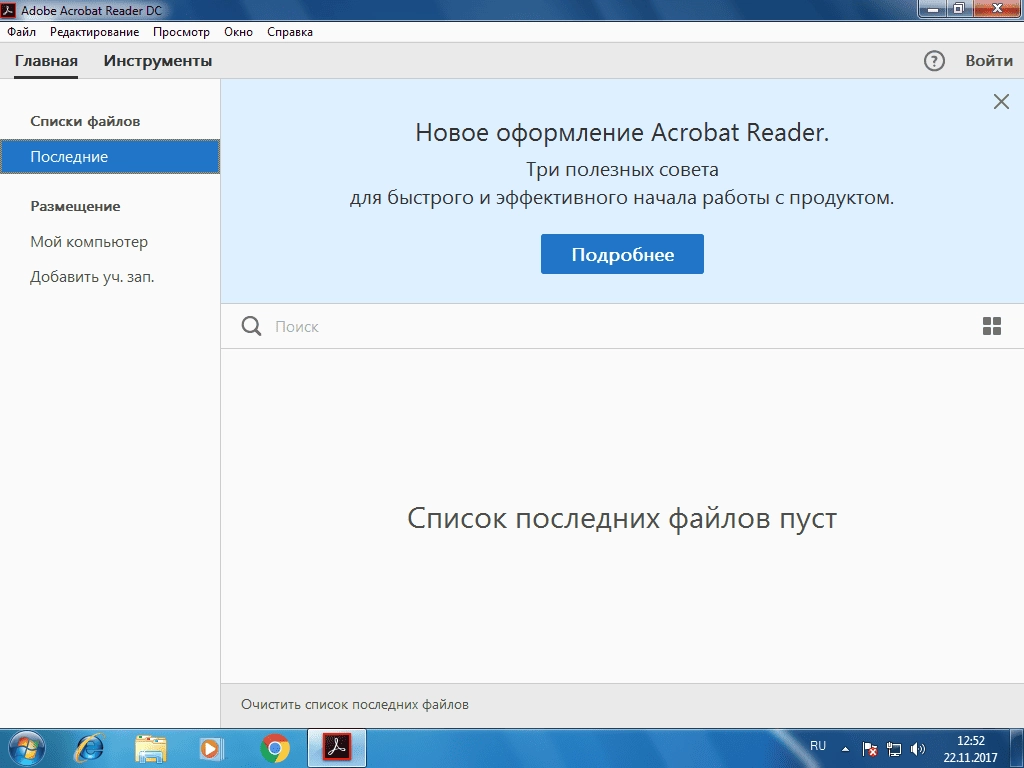The image size is (1024, 768).
Task: Launch Google Chrome from the taskbar
Action: 275,748
